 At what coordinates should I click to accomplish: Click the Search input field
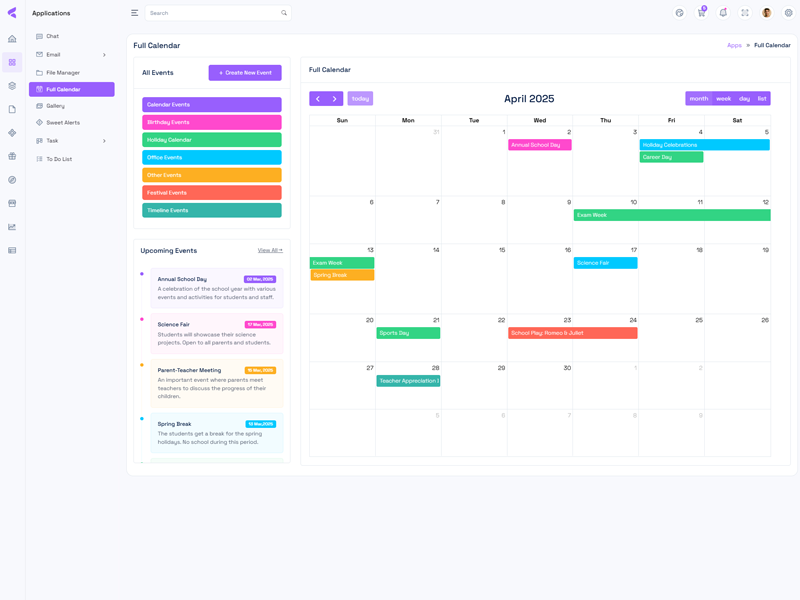click(212, 13)
